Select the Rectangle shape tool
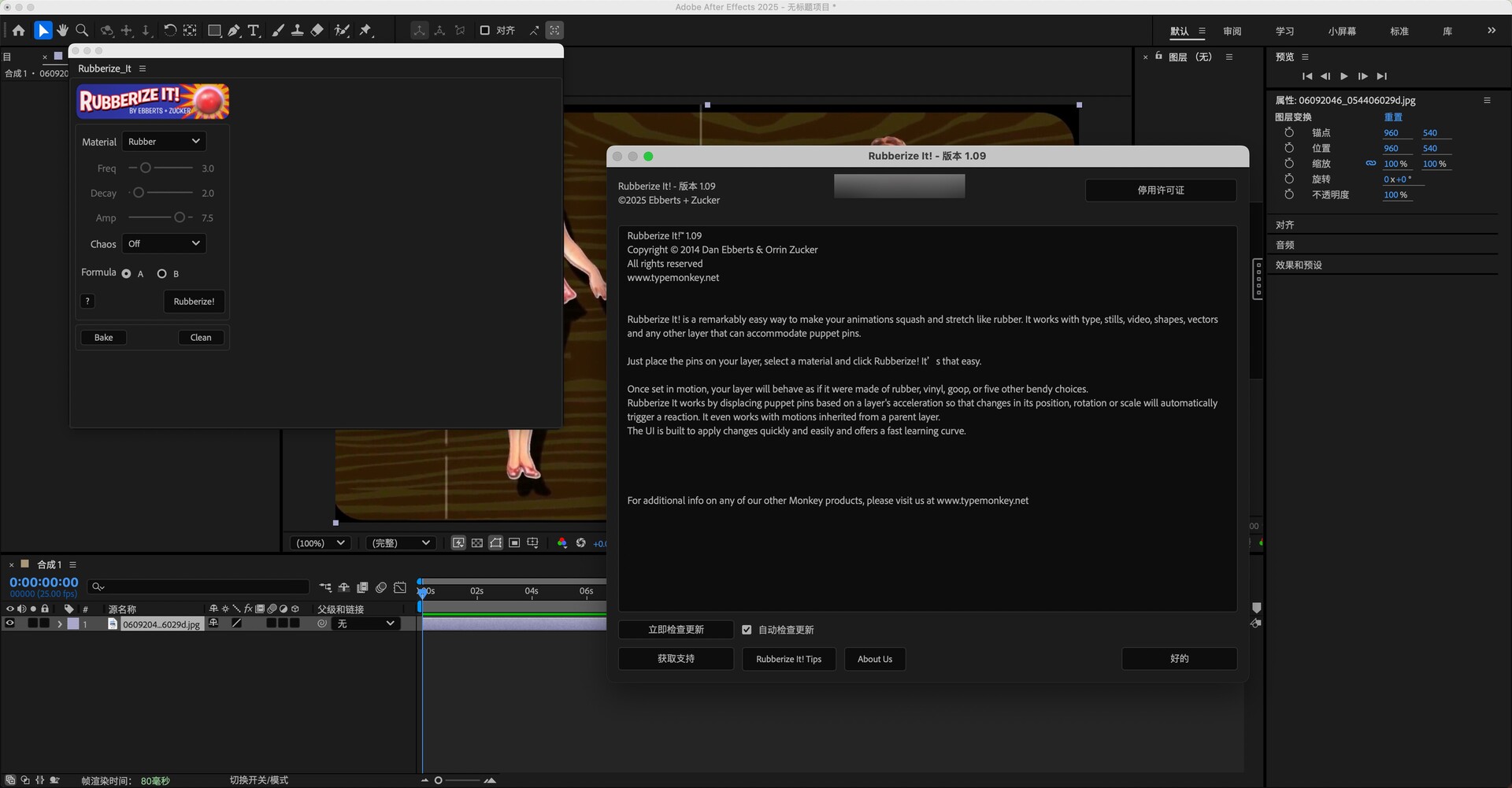Viewport: 1512px width, 788px height. (x=214, y=31)
